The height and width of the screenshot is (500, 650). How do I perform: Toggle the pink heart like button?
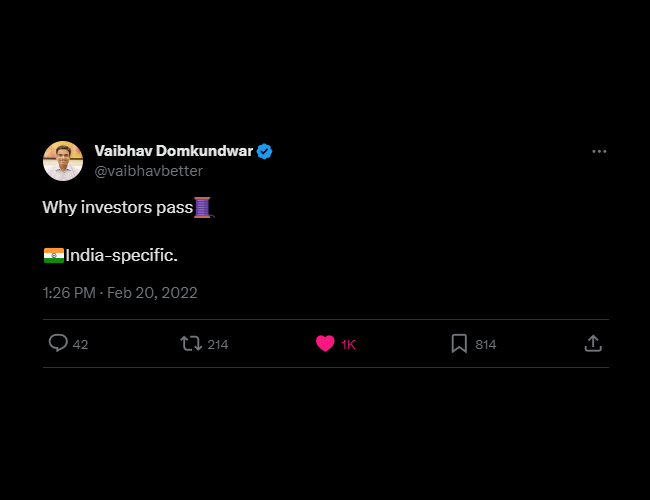(x=325, y=344)
